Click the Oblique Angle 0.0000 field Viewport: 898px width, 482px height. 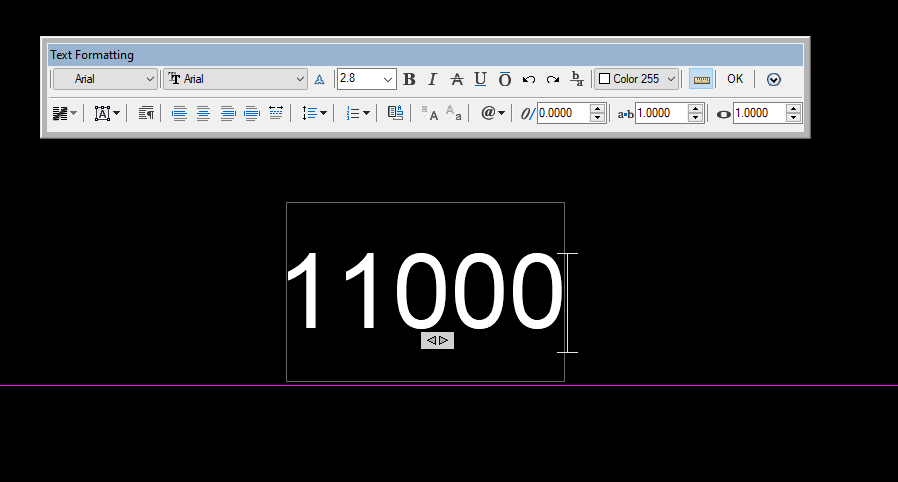coord(563,113)
